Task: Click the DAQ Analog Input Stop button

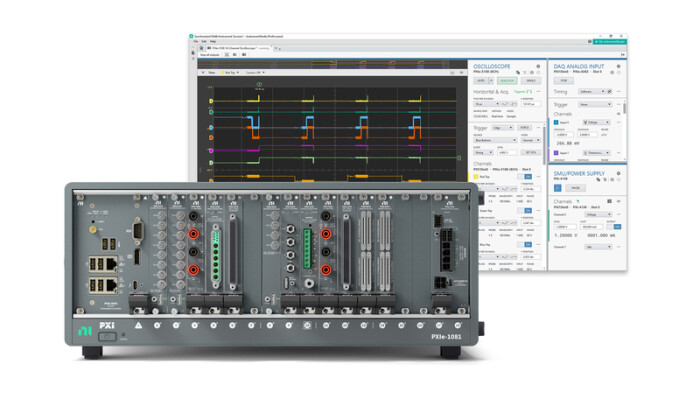Action: (566, 79)
